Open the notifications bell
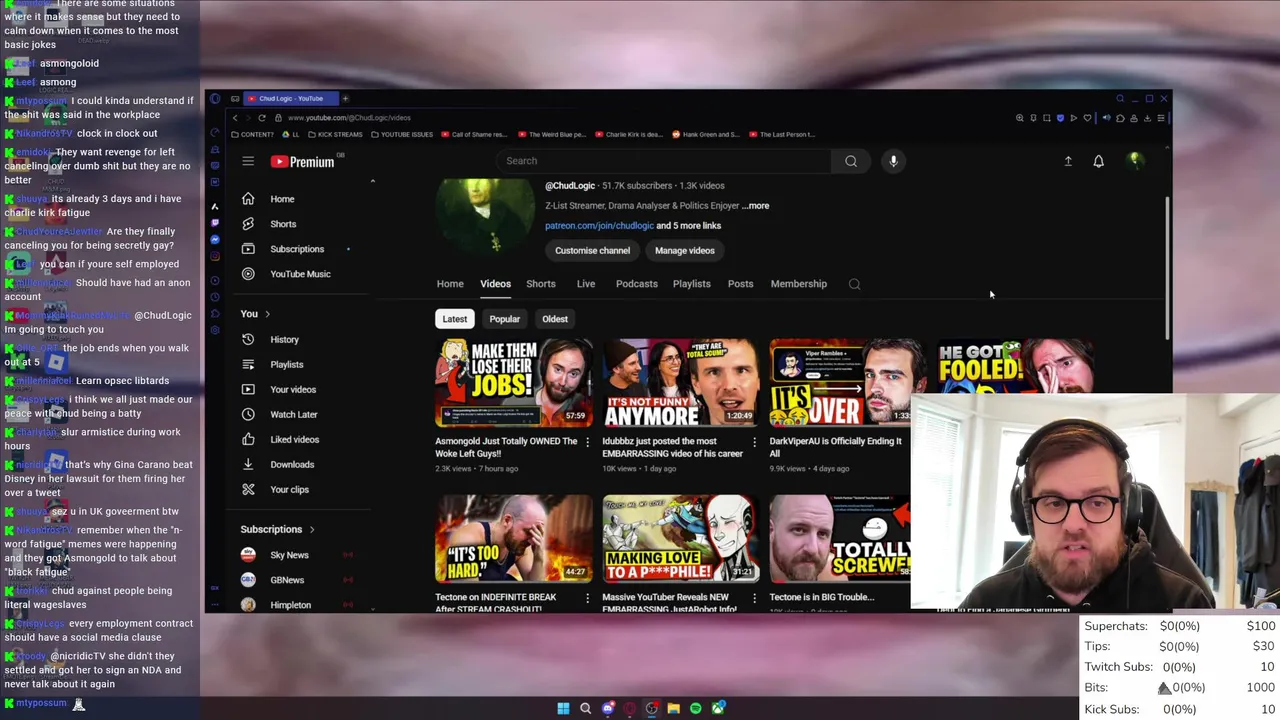Screen dimensions: 1280x720 tap(1098, 161)
